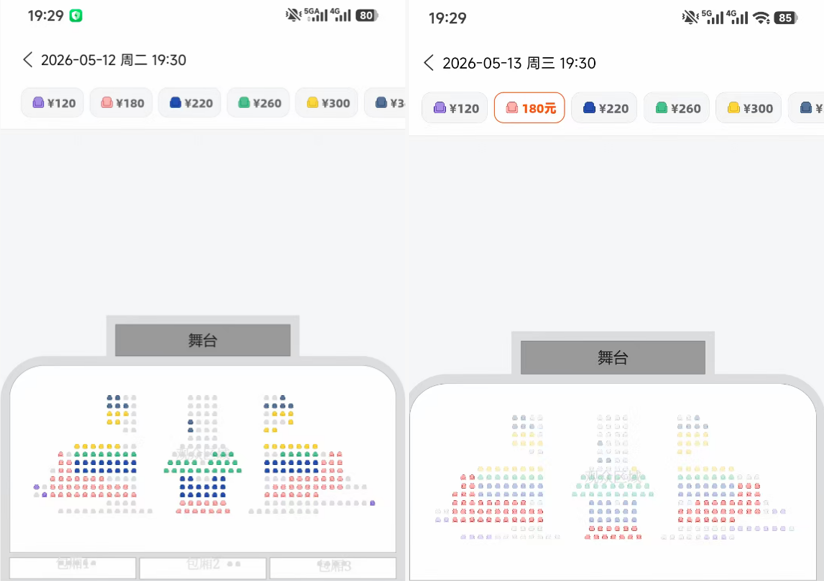Open the 包厢3 box area

[333, 567]
